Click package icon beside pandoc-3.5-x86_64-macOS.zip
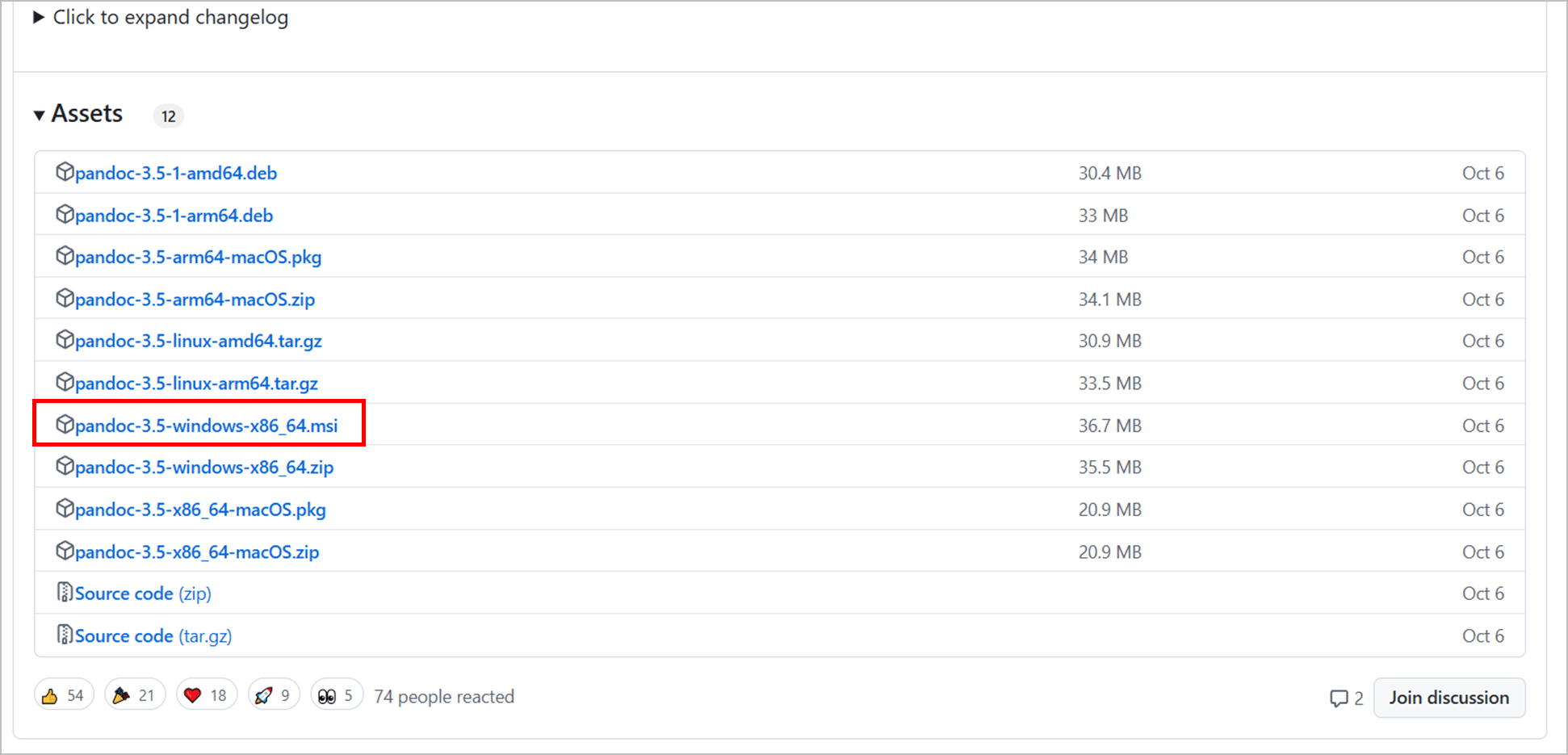This screenshot has width=1568, height=755. [x=65, y=551]
